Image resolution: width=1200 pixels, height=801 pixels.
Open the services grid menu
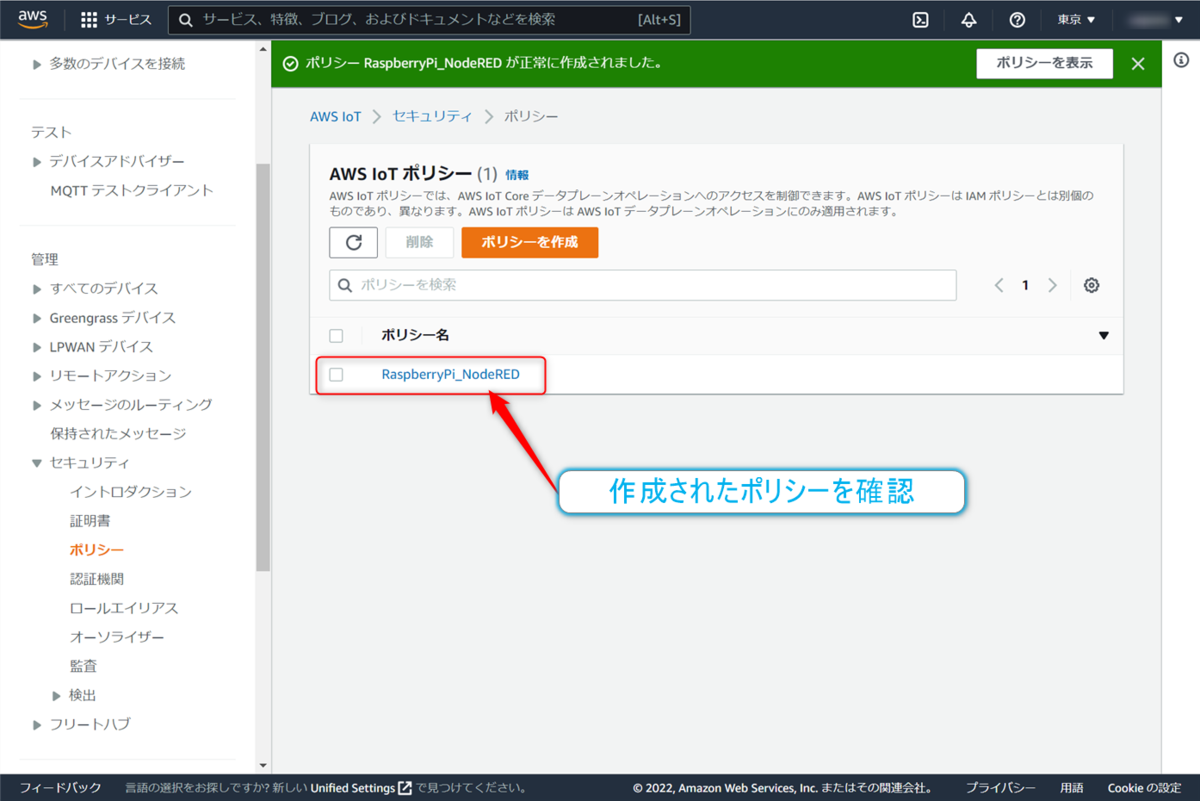tap(116, 20)
